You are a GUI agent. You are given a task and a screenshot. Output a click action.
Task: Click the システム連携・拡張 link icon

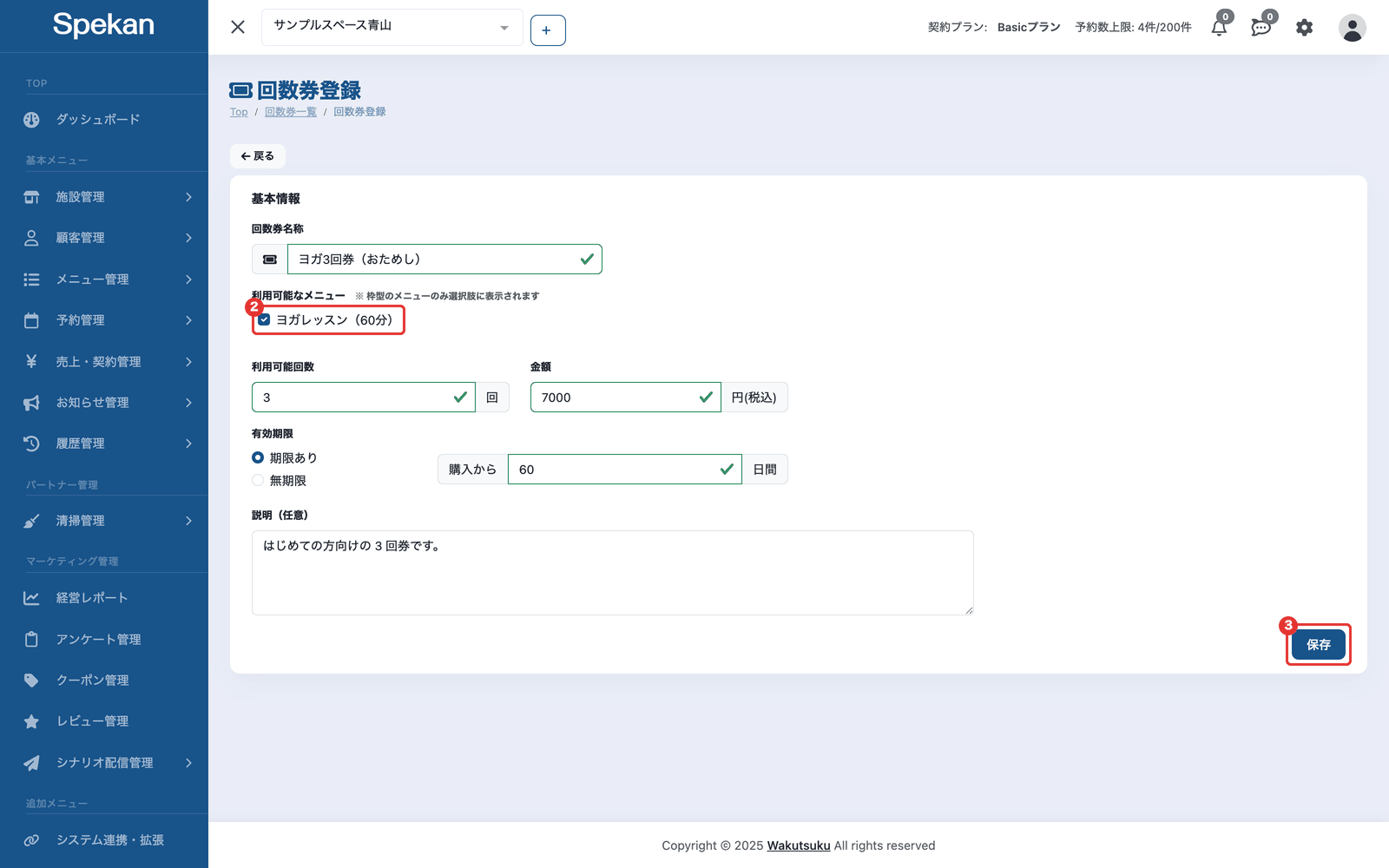(31, 840)
